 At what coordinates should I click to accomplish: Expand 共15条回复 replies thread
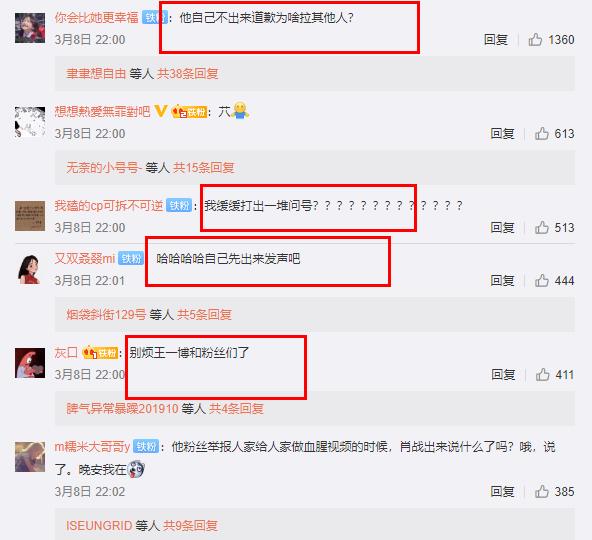[x=204, y=167]
